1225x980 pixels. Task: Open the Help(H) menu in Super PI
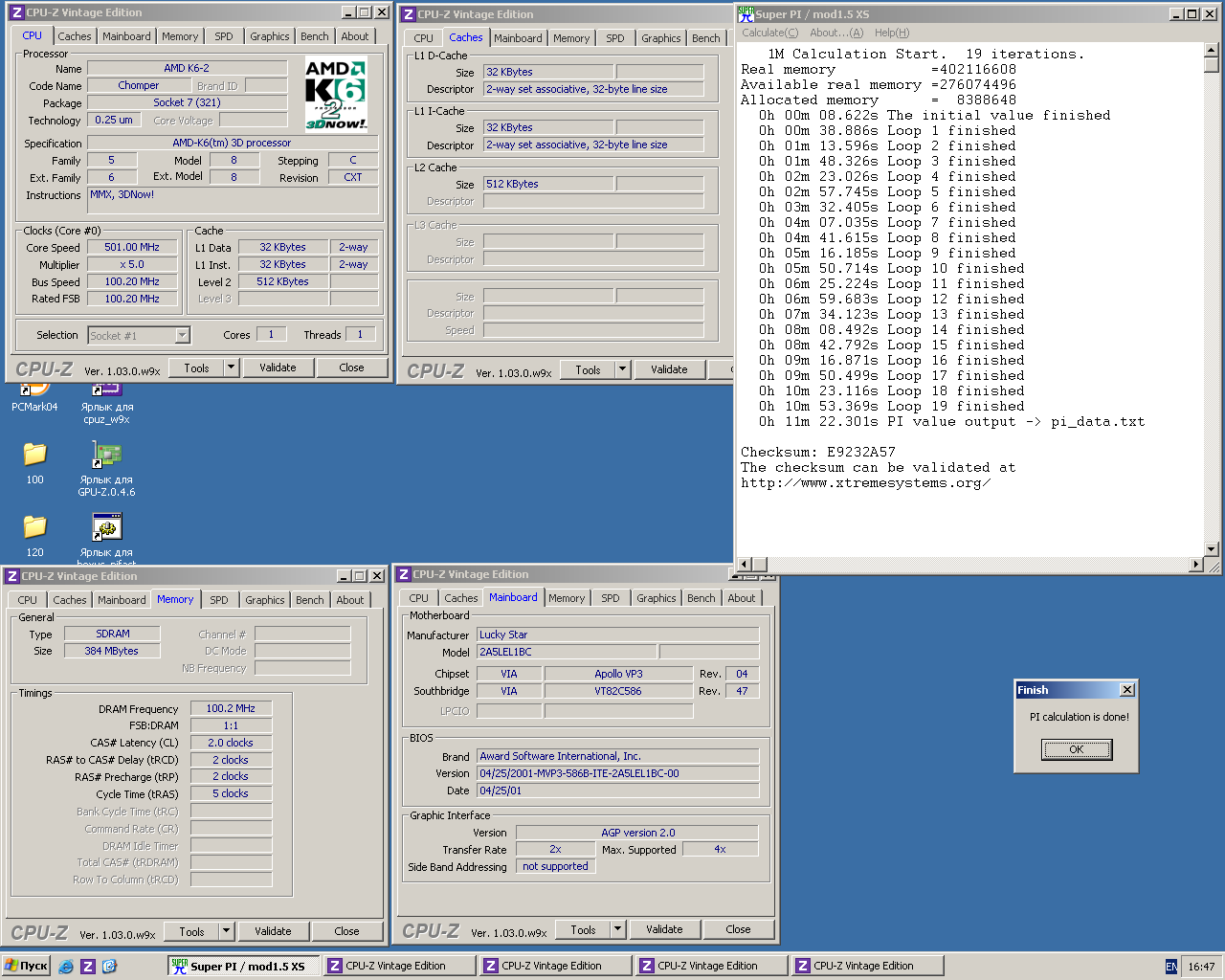tap(892, 33)
